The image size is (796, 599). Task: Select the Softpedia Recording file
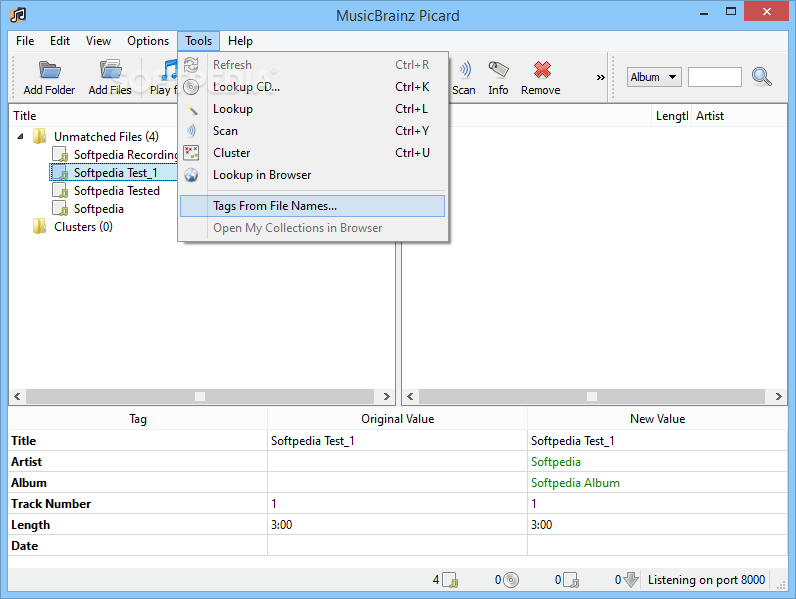coord(125,154)
